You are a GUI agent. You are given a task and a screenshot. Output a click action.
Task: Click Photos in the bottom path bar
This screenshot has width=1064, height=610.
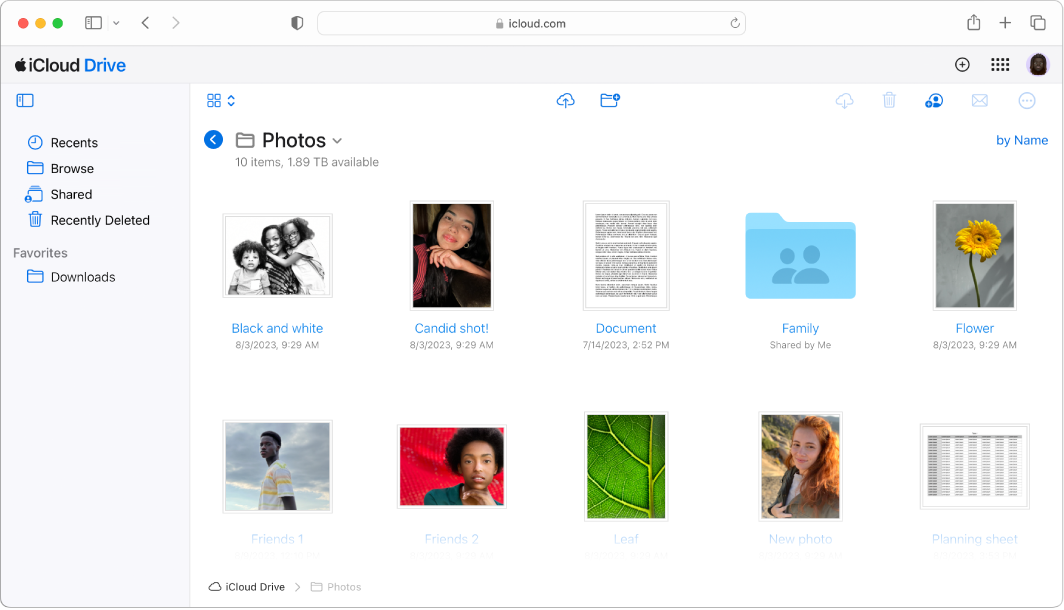tap(336, 587)
